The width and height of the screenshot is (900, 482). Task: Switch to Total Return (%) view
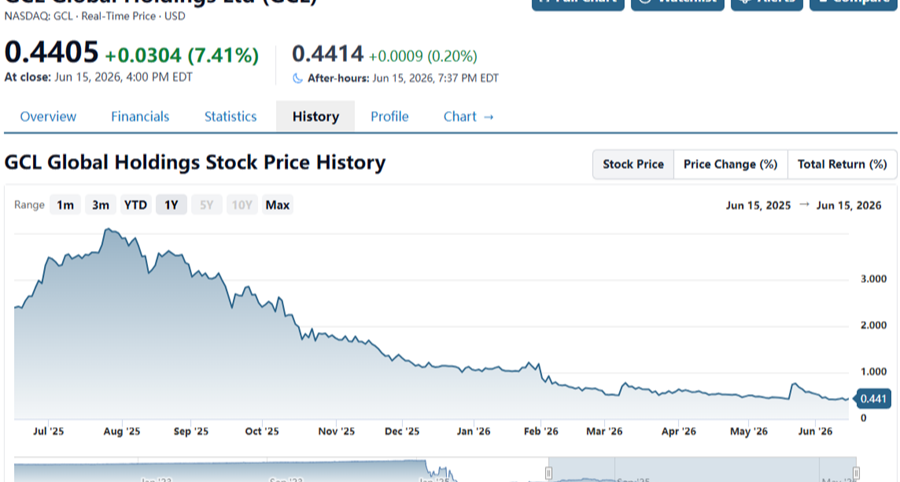coord(842,165)
